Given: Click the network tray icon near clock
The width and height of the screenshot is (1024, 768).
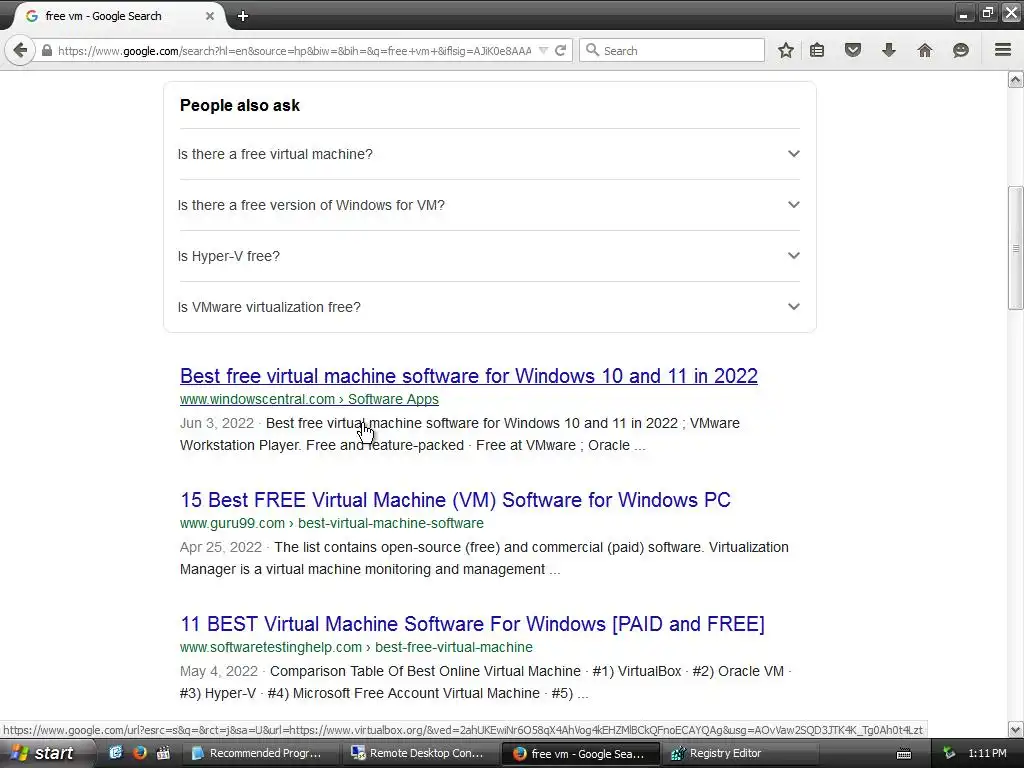Looking at the screenshot, I should [x=949, y=753].
